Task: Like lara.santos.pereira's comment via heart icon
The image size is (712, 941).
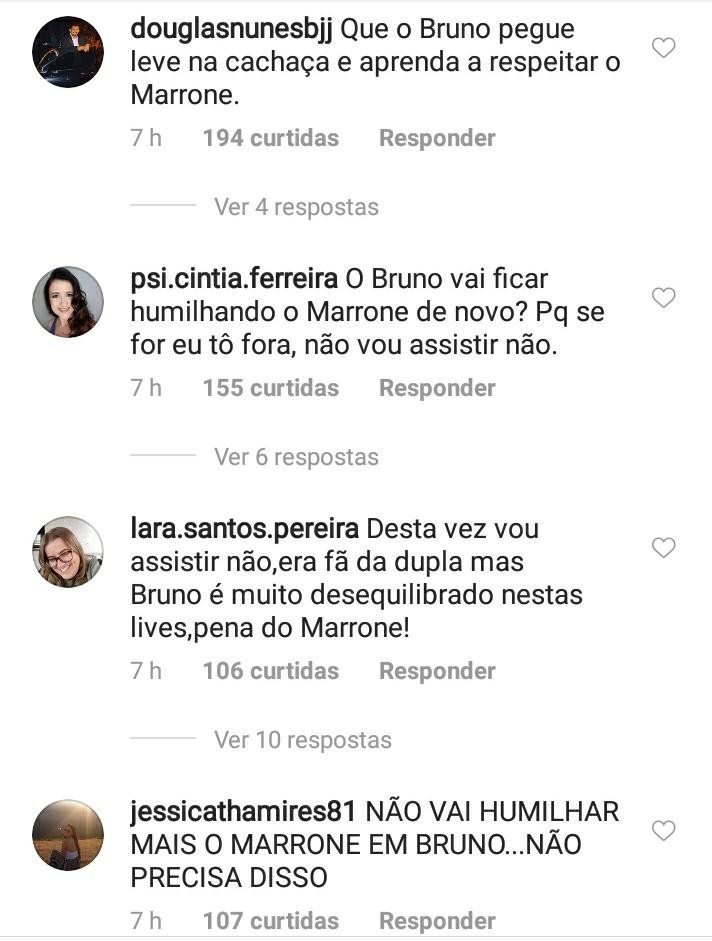Action: coord(663,547)
